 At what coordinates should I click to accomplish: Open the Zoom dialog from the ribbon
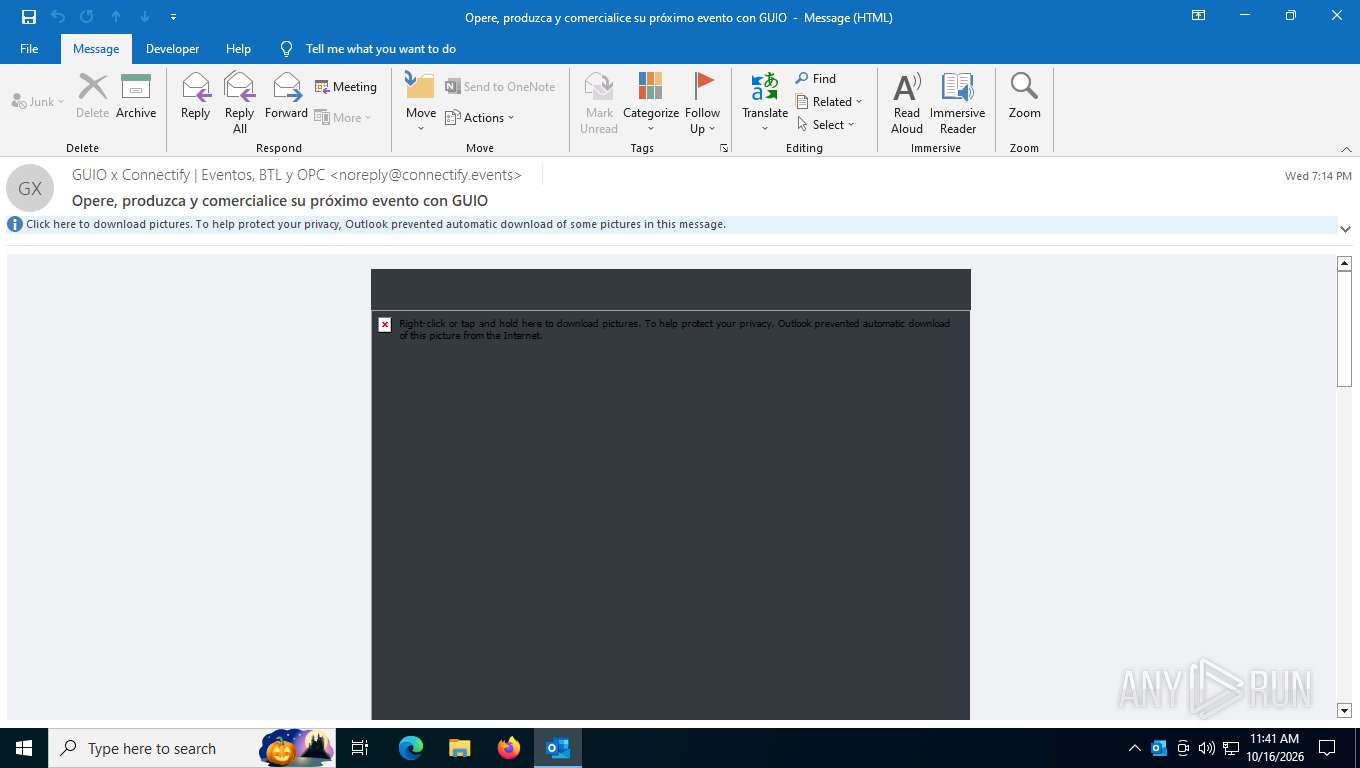[x=1025, y=96]
